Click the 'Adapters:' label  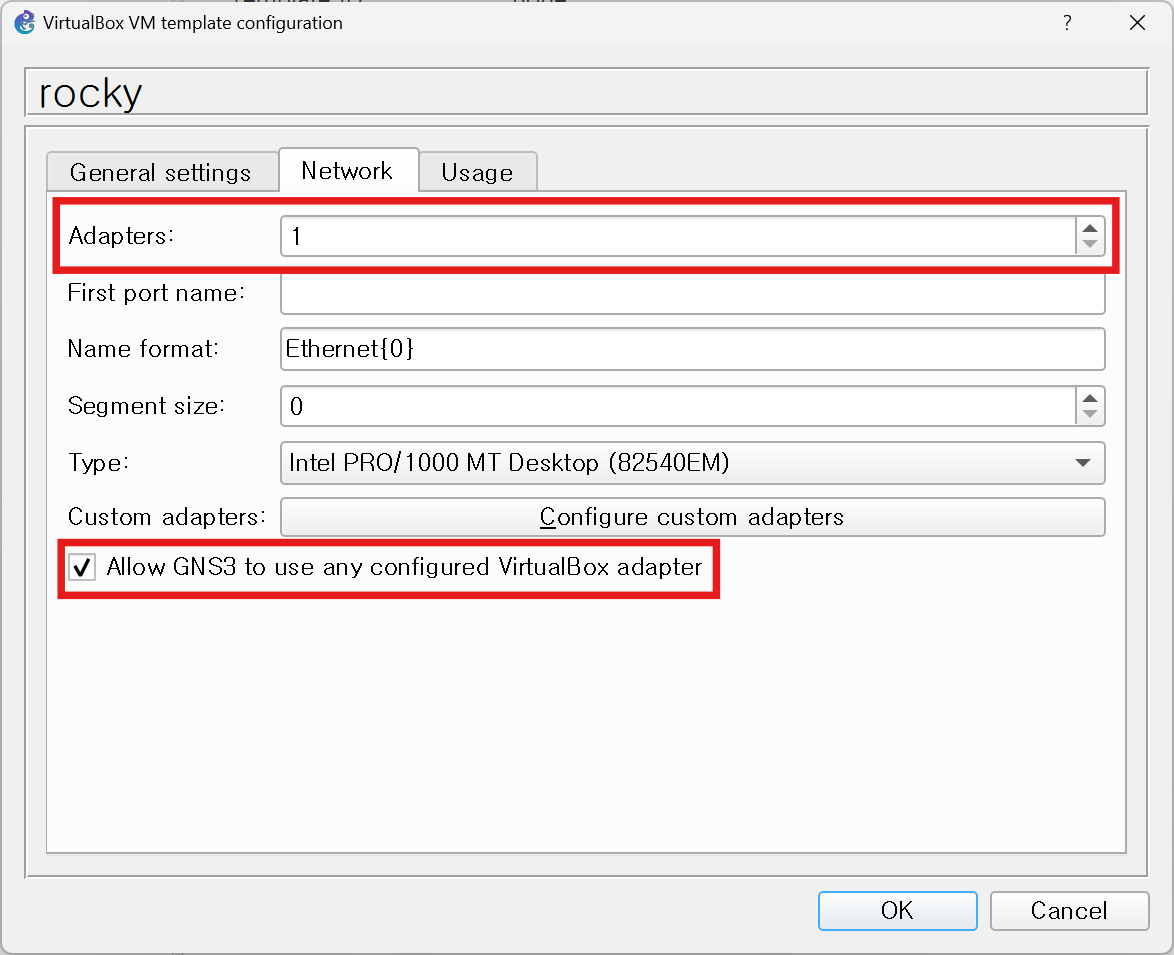[121, 236]
